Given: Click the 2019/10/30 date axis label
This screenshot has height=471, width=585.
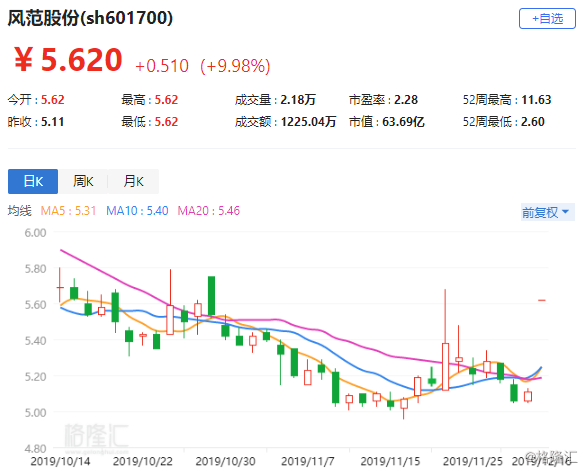Looking at the screenshot, I should pyautogui.click(x=225, y=461).
